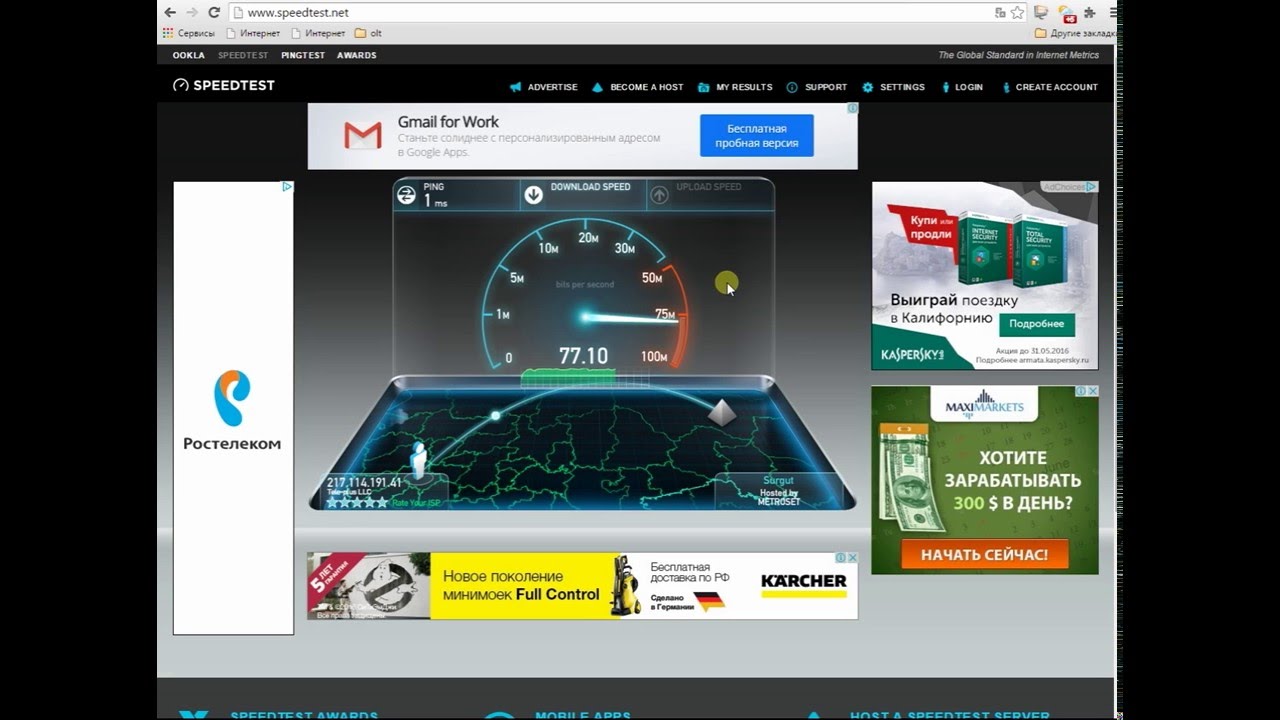Close the MaxiMarkets ad with its X
The width and height of the screenshot is (1280, 720).
1093,391
